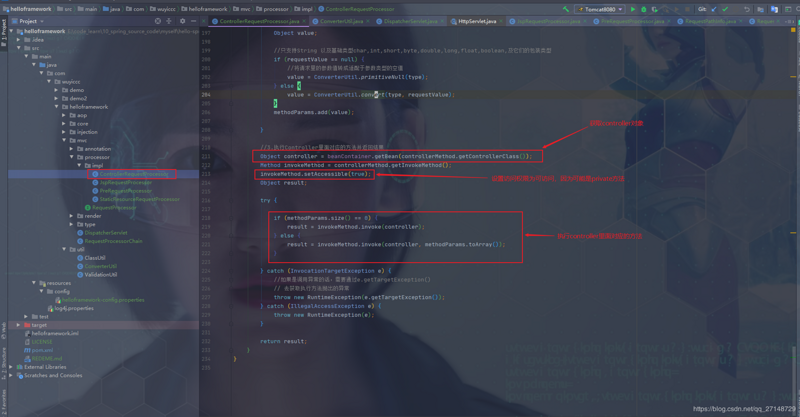Click the locate target icon in Project panel
The width and height of the screenshot is (800, 417).
[158, 21]
